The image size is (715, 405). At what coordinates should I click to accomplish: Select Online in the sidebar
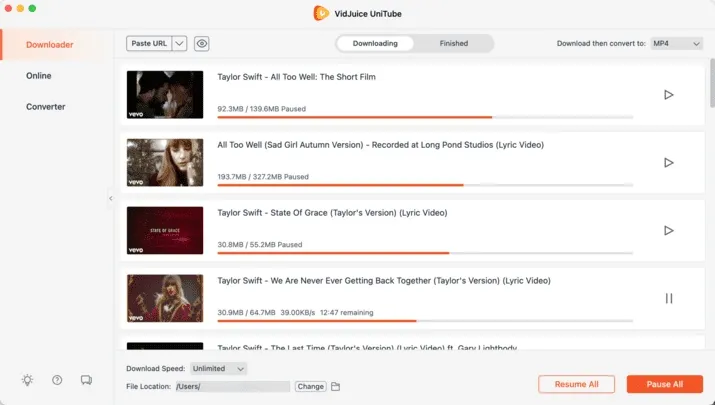(39, 76)
